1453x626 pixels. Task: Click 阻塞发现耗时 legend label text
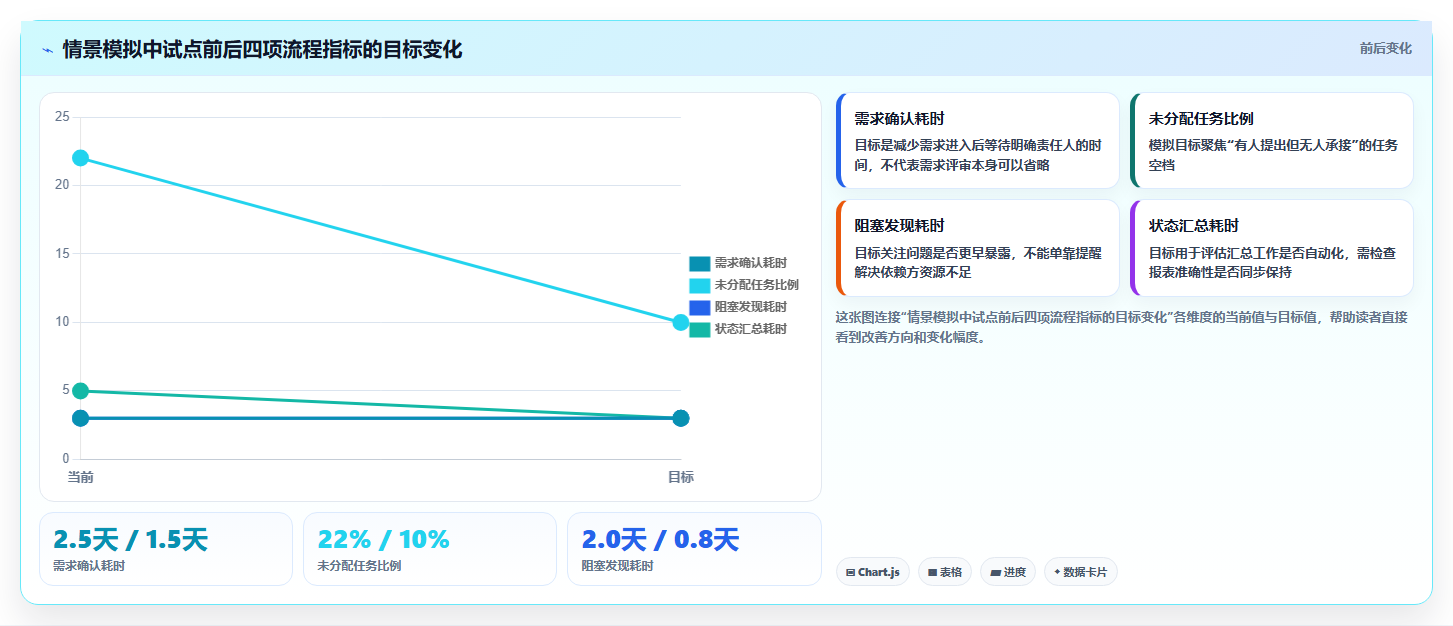click(750, 307)
